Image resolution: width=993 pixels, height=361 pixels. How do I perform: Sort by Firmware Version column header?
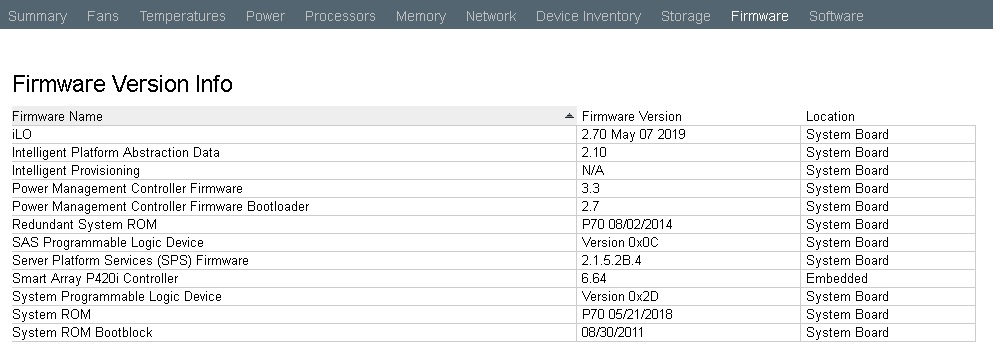[x=688, y=116]
